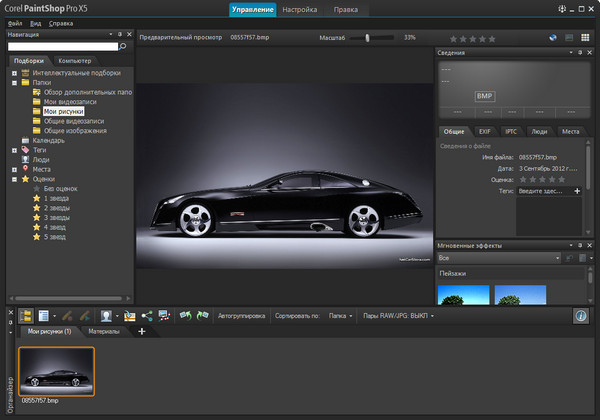Collapse the Папки folder tree
The image size is (600, 420).
[x=14, y=83]
